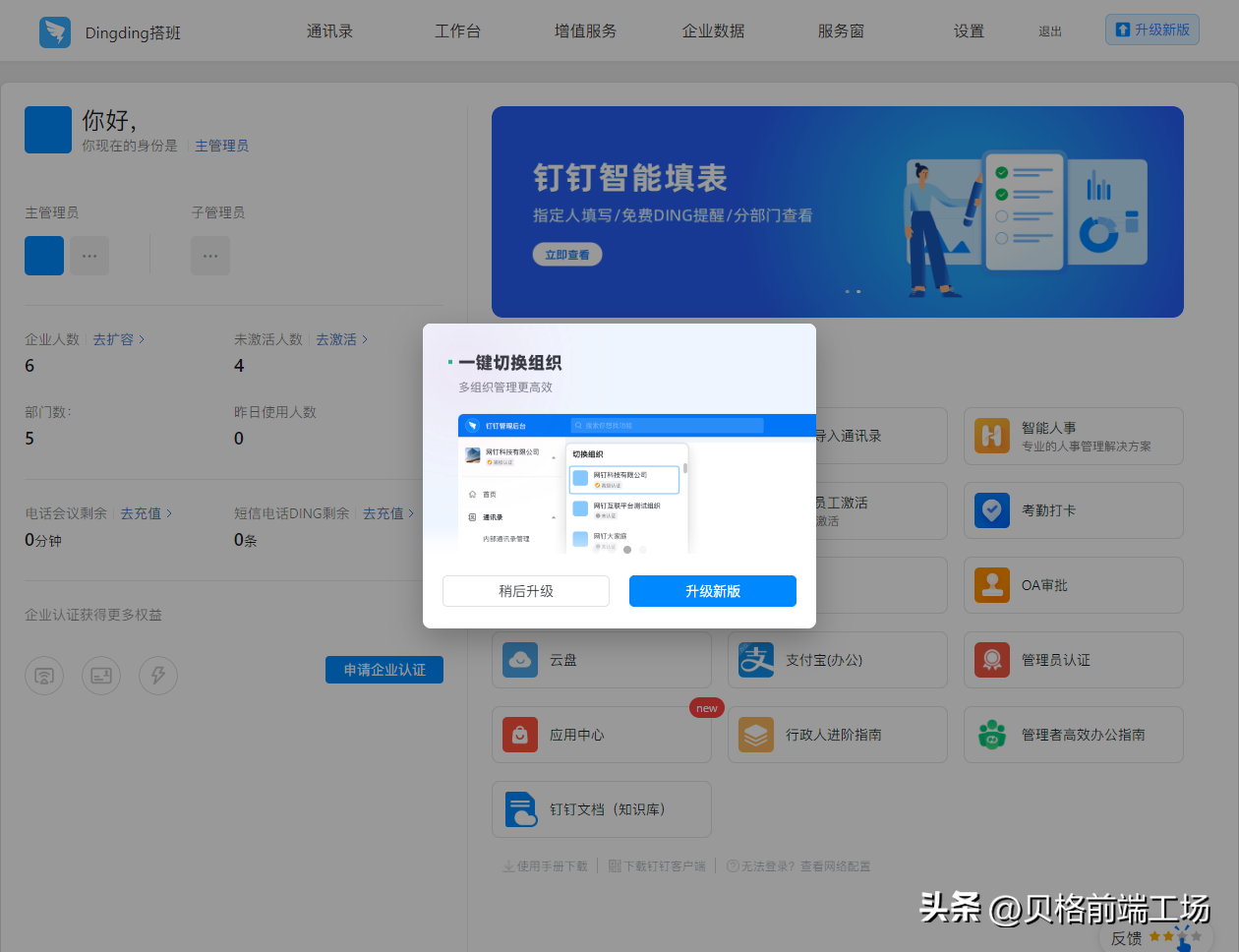Click the blue 主管理员 avatar tile

pos(44,256)
